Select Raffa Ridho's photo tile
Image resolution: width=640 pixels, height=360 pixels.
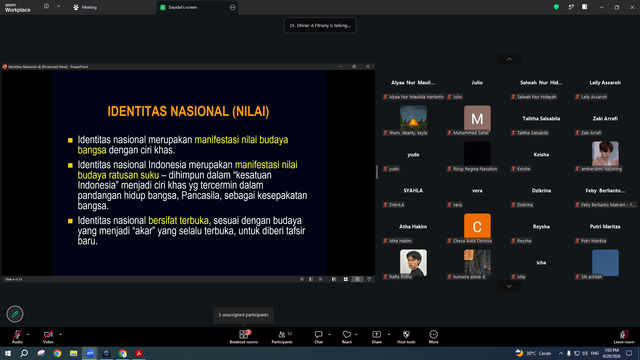click(413, 262)
